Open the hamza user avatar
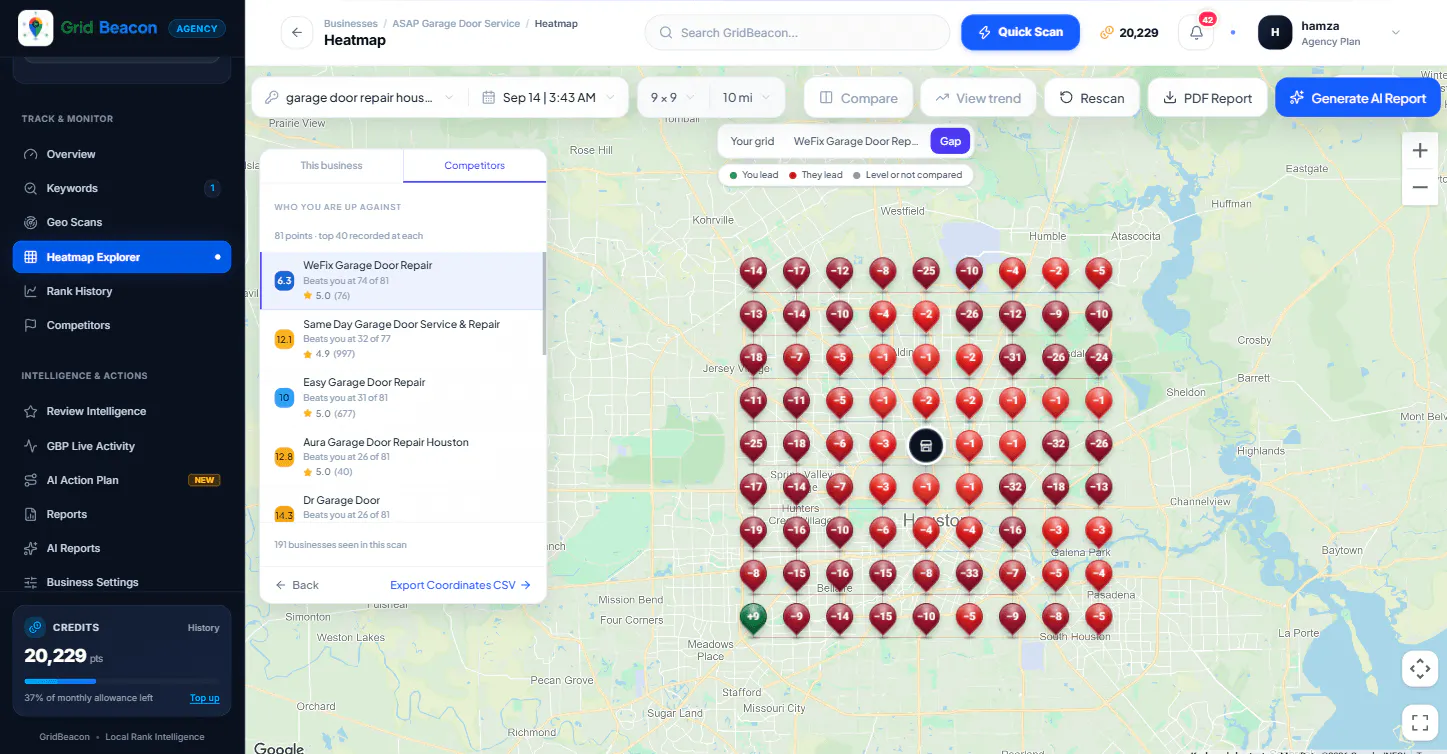 pyautogui.click(x=1275, y=32)
